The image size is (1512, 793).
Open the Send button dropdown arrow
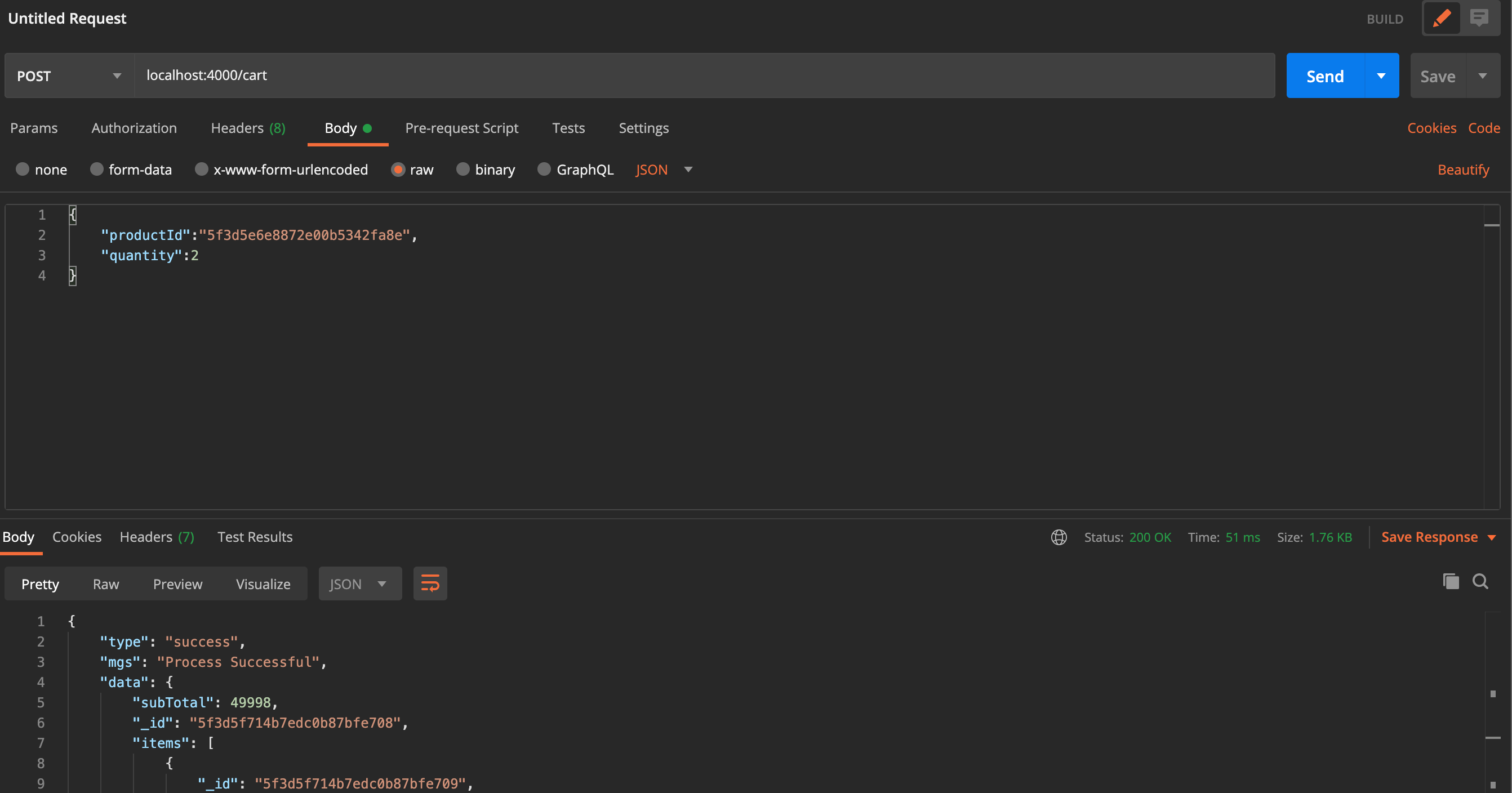[x=1381, y=75]
